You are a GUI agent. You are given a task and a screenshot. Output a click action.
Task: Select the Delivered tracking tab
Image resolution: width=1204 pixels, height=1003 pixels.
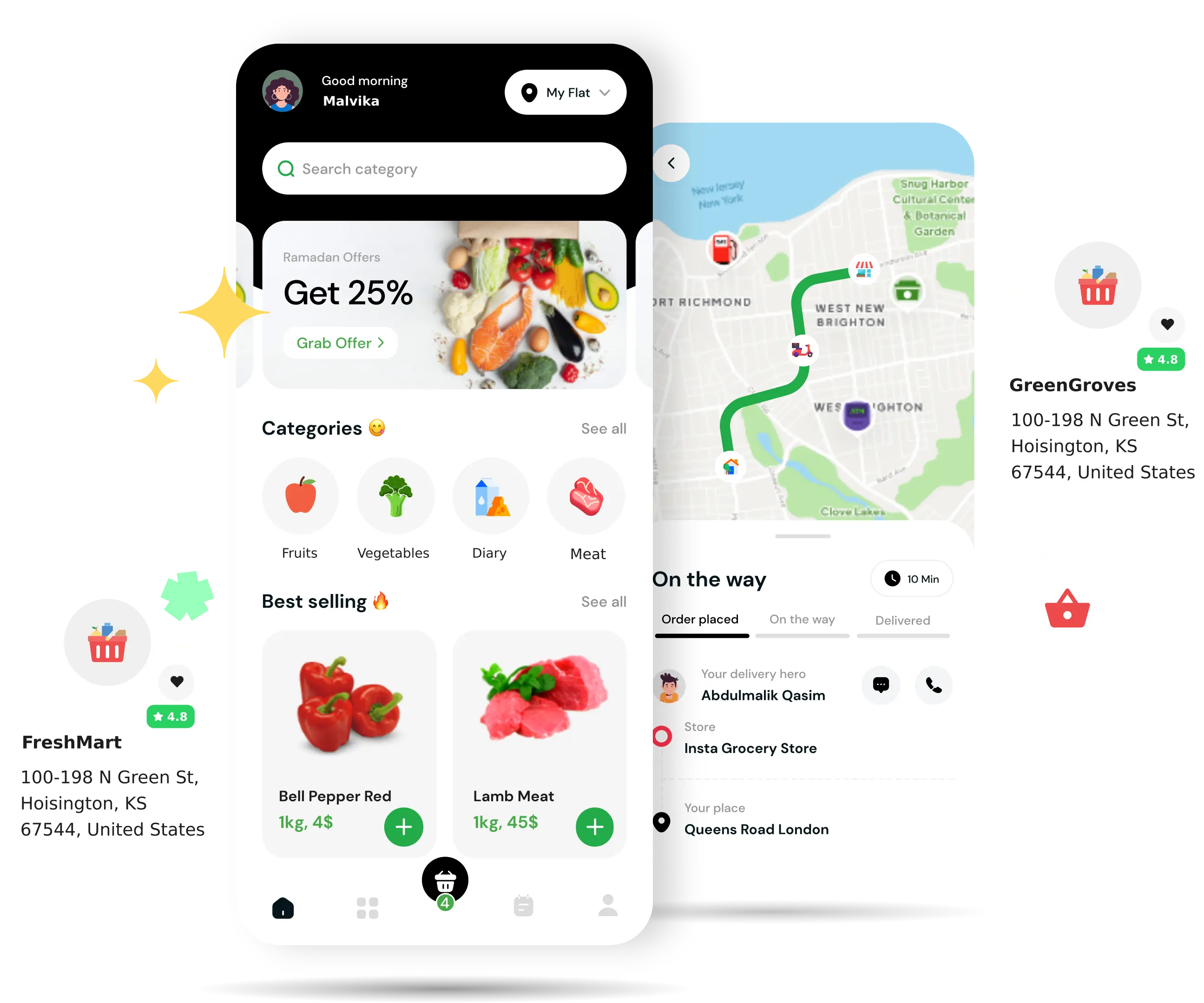[x=902, y=619]
